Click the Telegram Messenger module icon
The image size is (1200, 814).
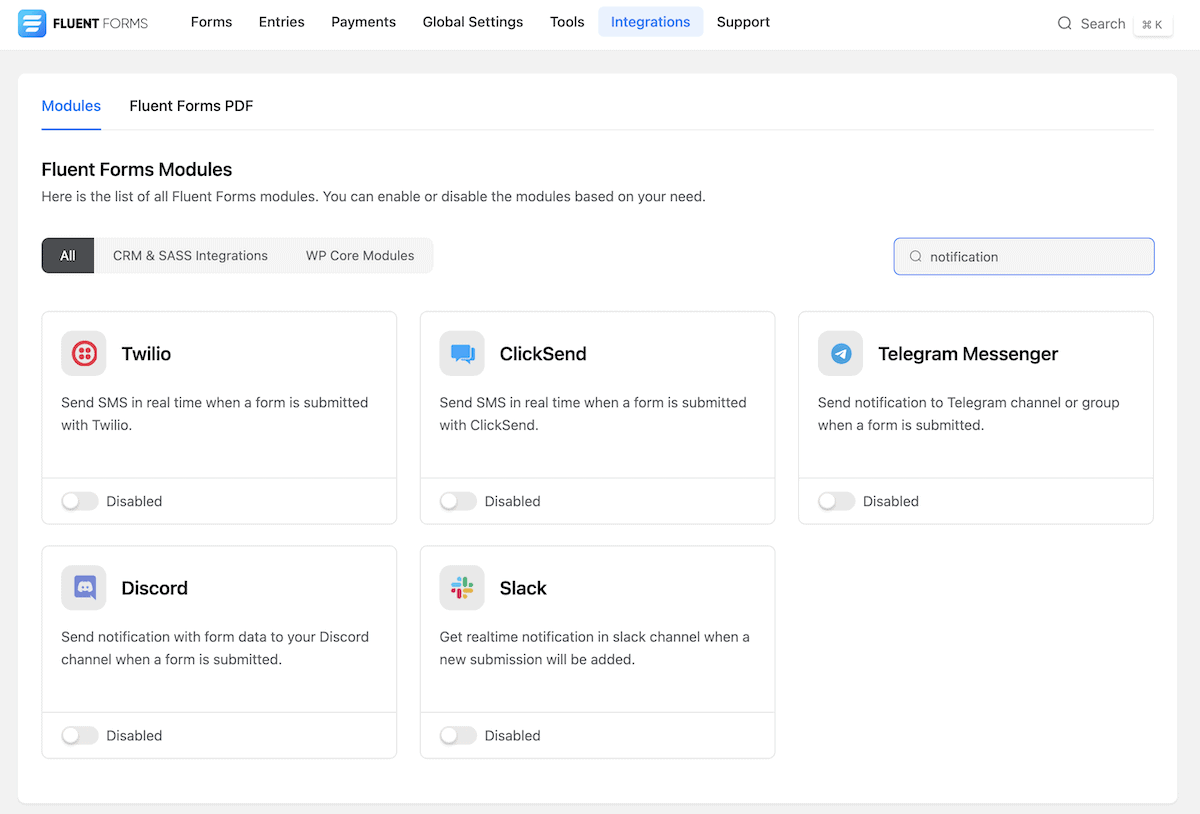pos(841,354)
